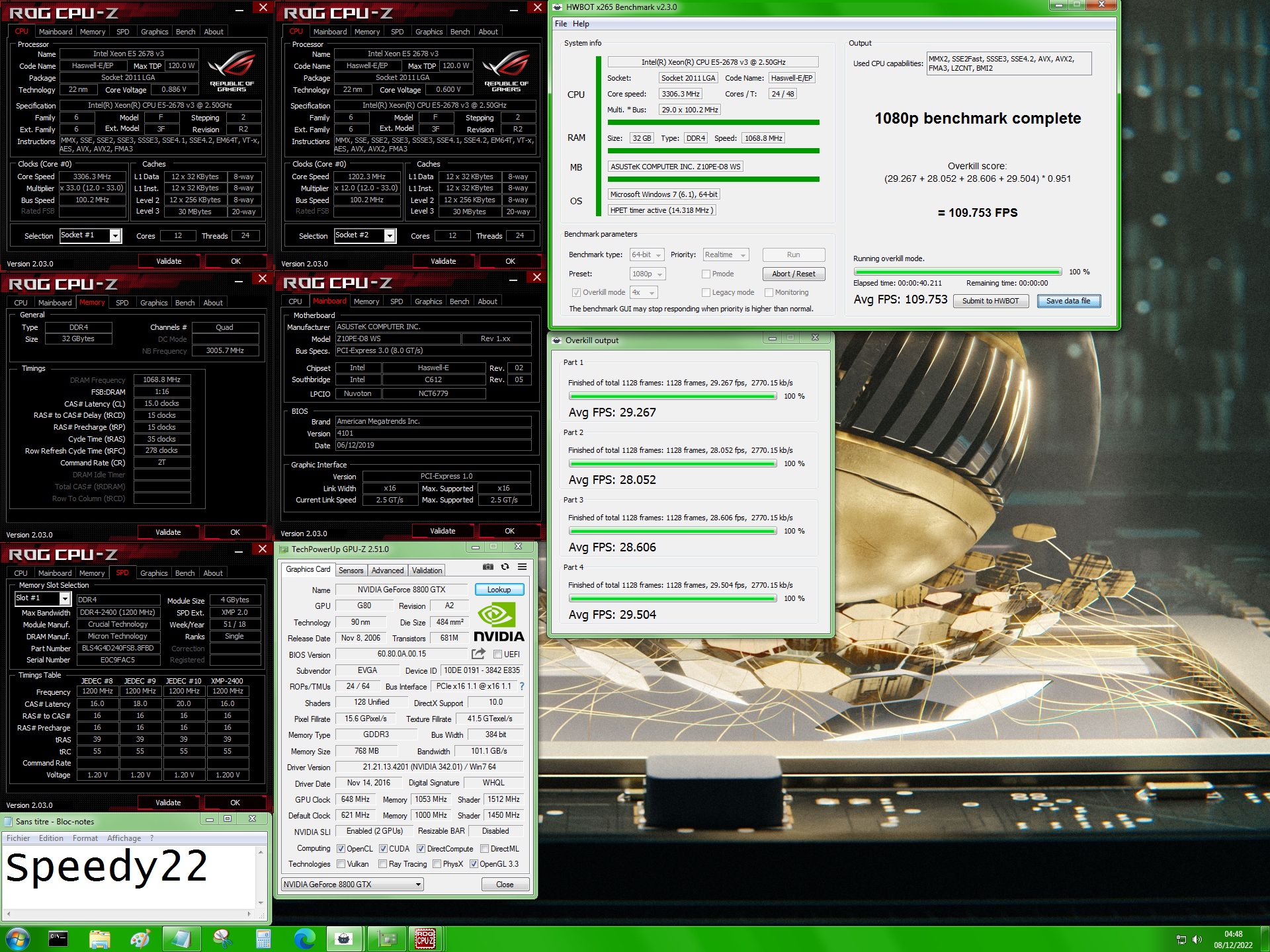Click the Part 4 progress bar
The height and width of the screenshot is (952, 1270).
tap(673, 598)
